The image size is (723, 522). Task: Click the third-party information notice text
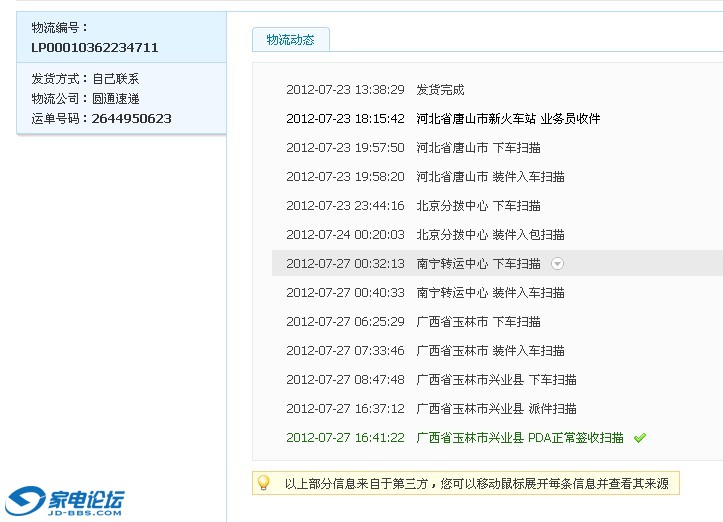coord(476,484)
